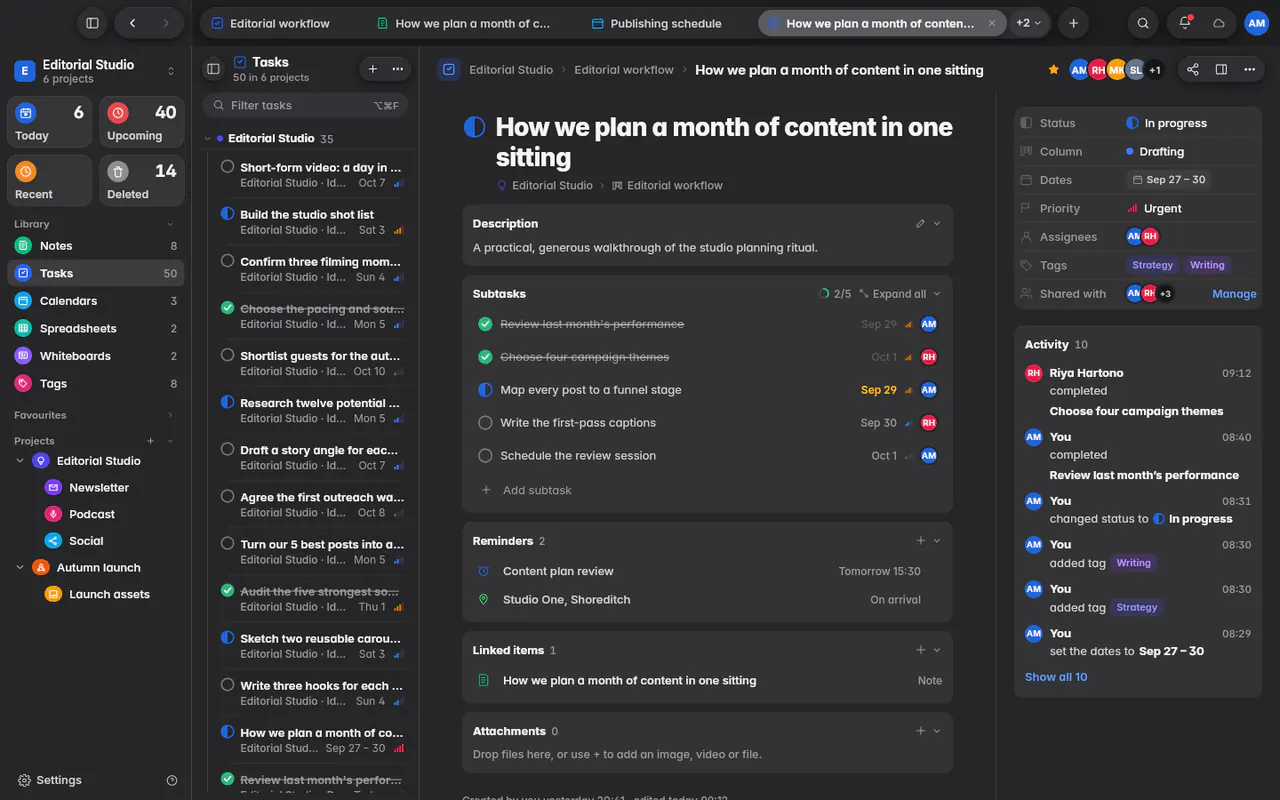The height and width of the screenshot is (800, 1280).
Task: Complete 'Shortlist guests for the aut...' task
Action: [x=227, y=355]
